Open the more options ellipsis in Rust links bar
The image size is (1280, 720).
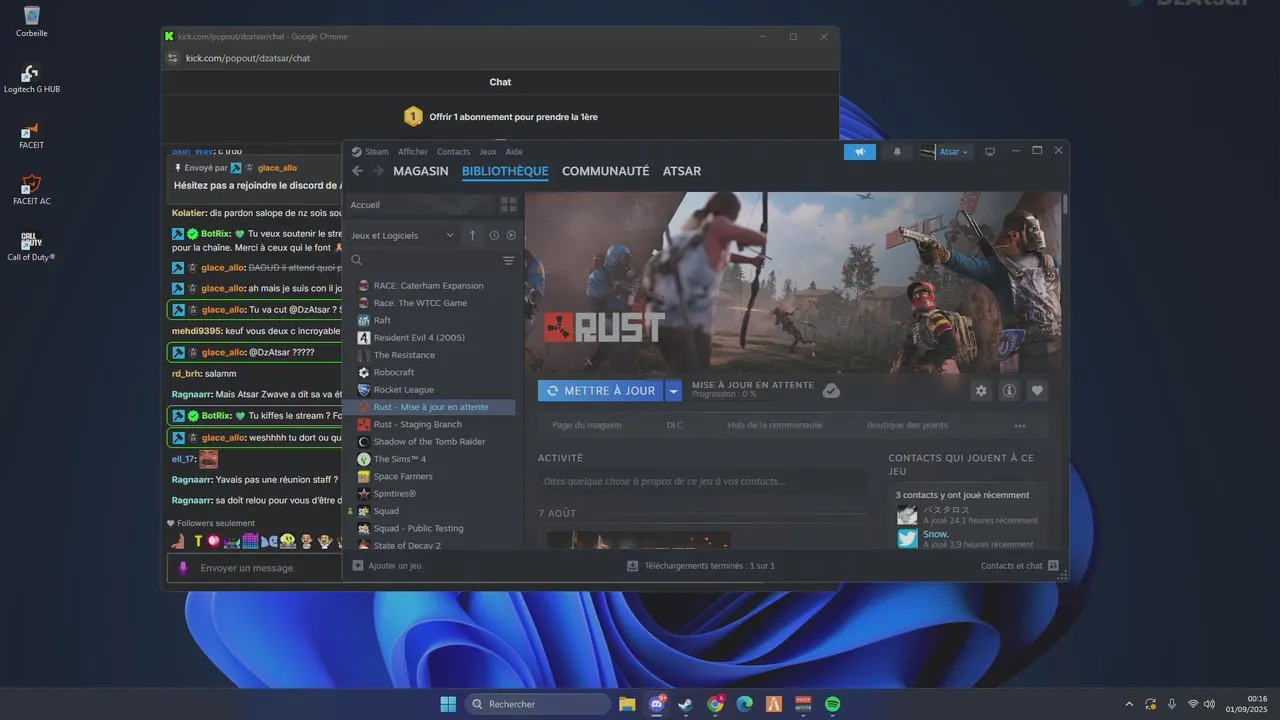[1020, 425]
